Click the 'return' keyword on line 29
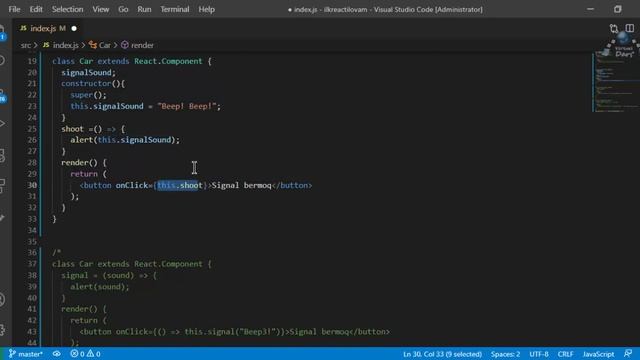The image size is (640, 360). [84, 174]
